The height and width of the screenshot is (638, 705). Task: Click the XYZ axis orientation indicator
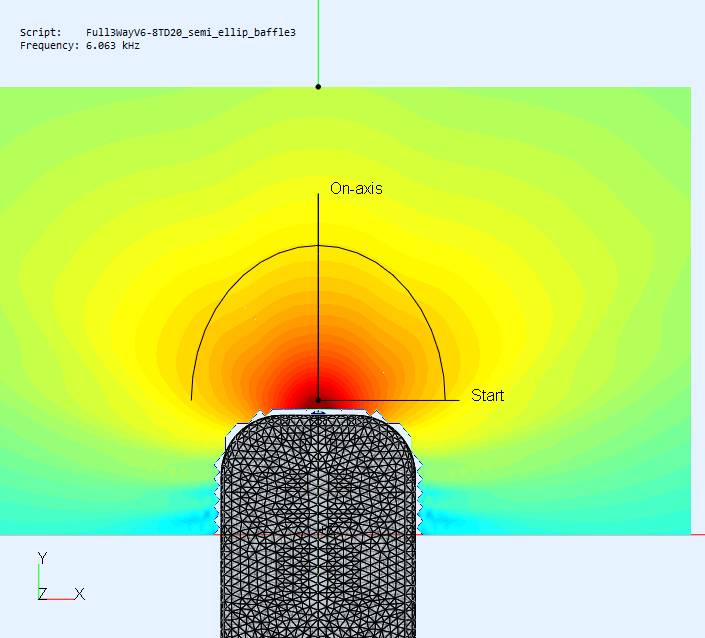click(x=61, y=577)
